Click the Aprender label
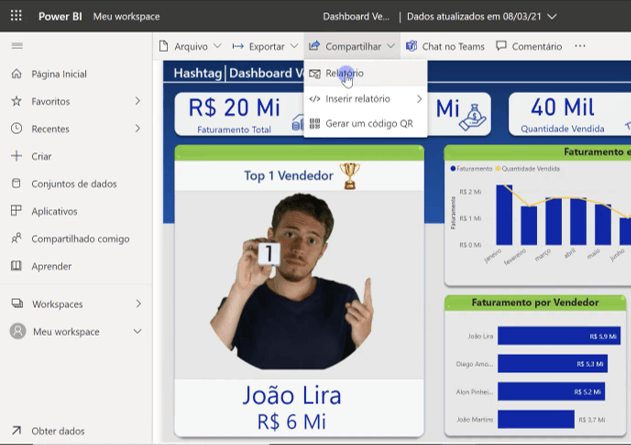The width and height of the screenshot is (631, 445). click(52, 266)
